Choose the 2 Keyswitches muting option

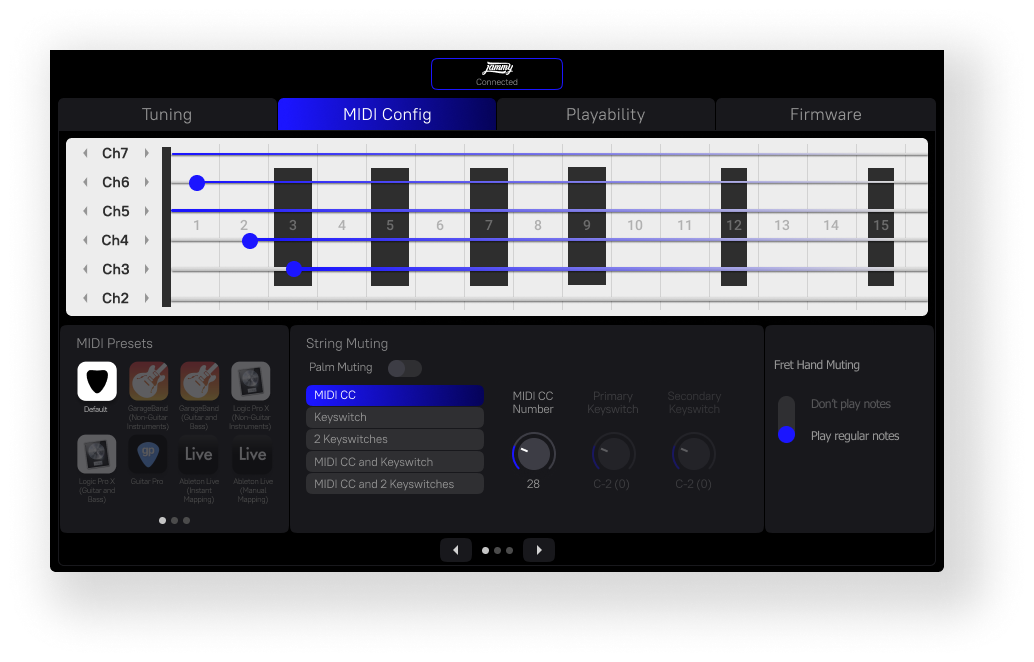(394, 439)
